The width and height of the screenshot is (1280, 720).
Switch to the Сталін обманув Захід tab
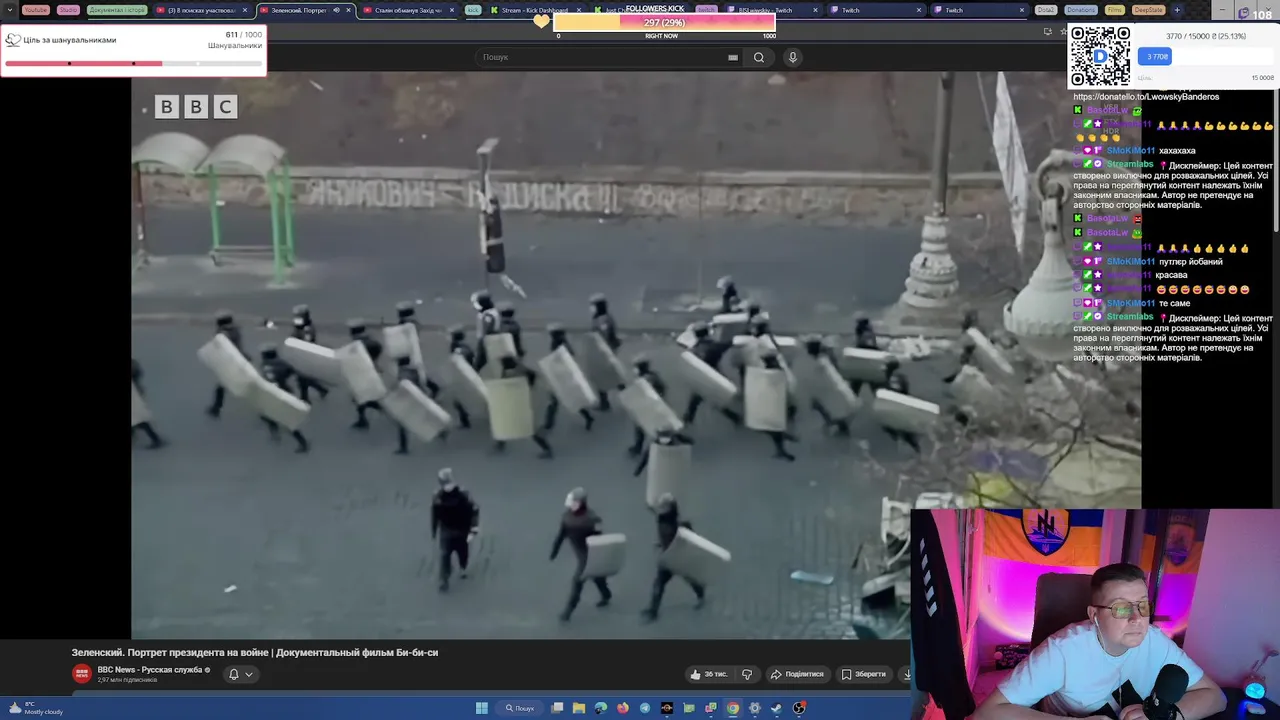pos(408,10)
